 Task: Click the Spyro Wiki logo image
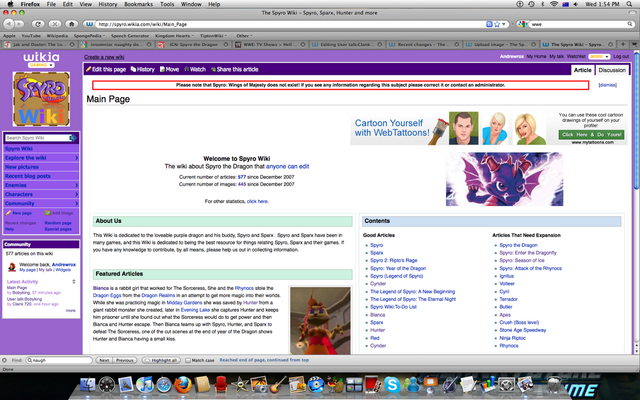coord(41,99)
